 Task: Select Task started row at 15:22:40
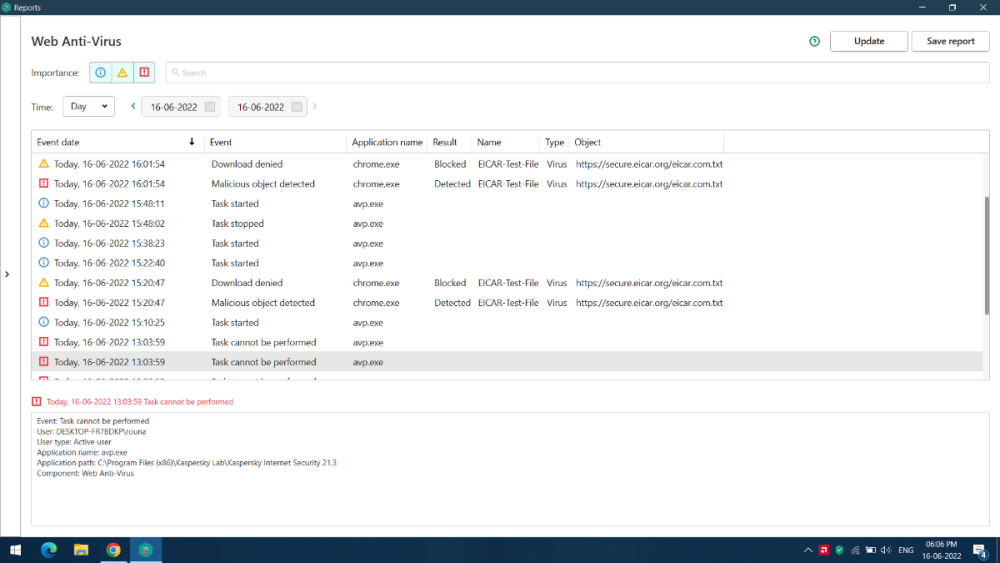point(507,263)
